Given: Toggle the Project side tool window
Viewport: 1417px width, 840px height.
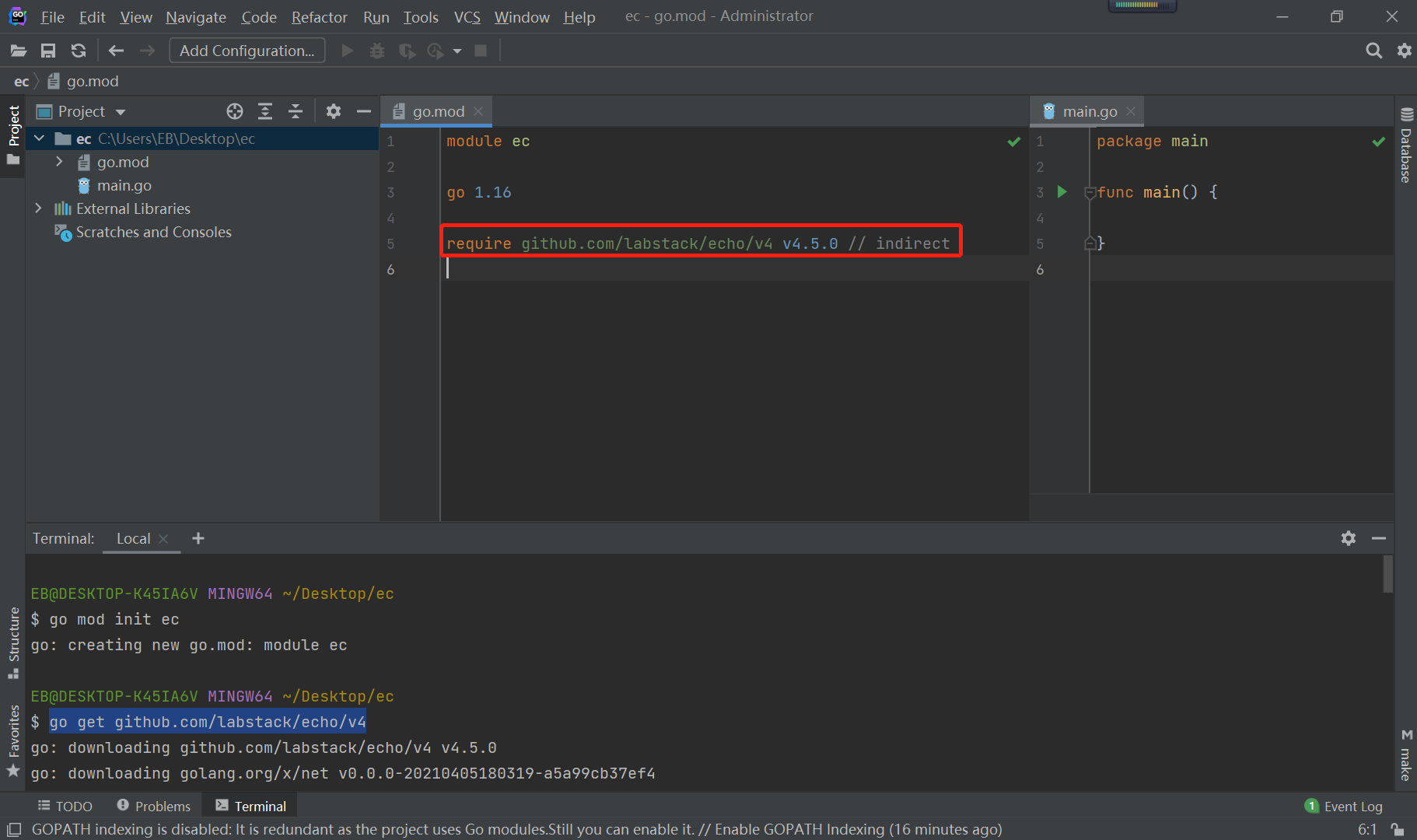Looking at the screenshot, I should pyautogui.click(x=13, y=136).
